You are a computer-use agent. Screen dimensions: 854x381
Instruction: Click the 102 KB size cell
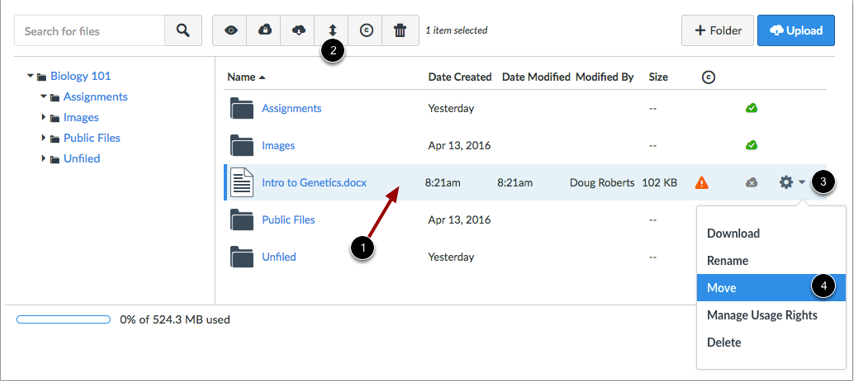(660, 183)
